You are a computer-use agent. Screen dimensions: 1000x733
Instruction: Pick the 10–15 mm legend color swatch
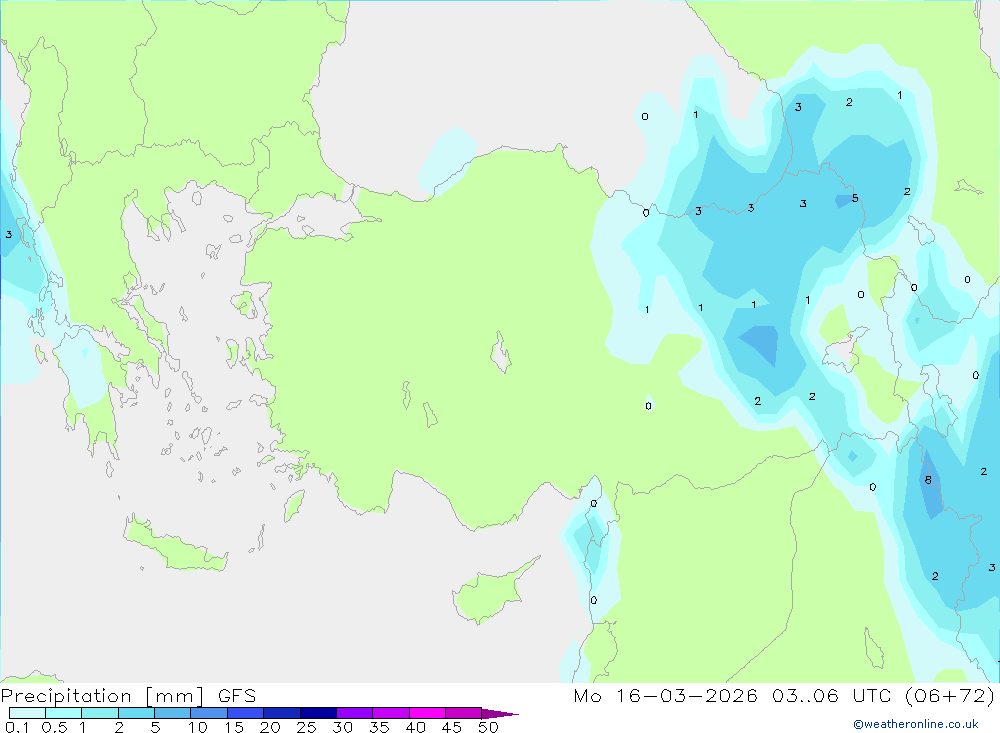click(x=209, y=713)
